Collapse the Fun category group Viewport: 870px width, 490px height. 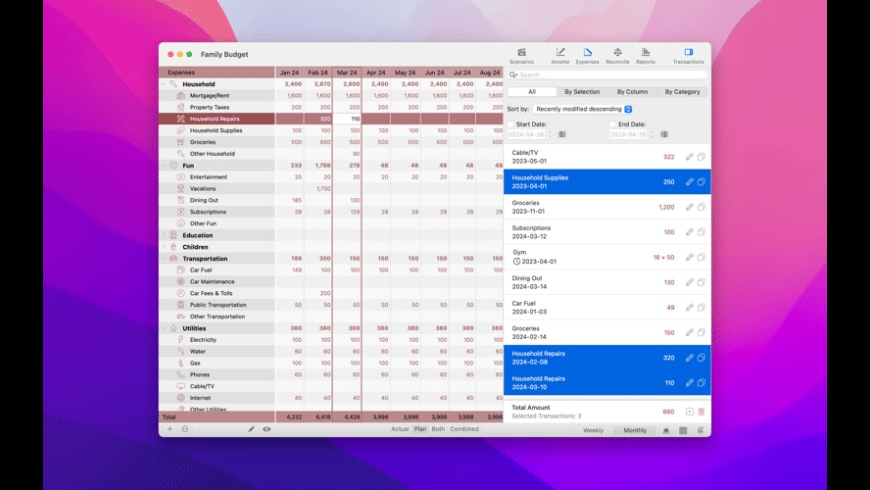click(164, 165)
